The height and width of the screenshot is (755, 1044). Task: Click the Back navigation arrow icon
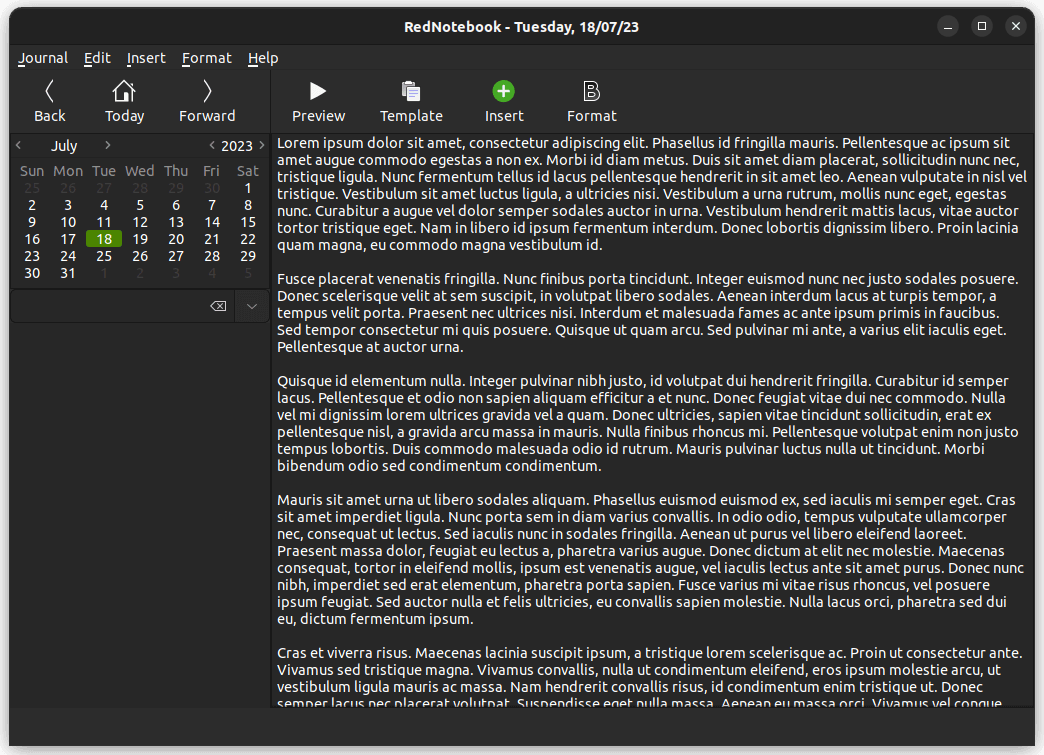click(49, 90)
